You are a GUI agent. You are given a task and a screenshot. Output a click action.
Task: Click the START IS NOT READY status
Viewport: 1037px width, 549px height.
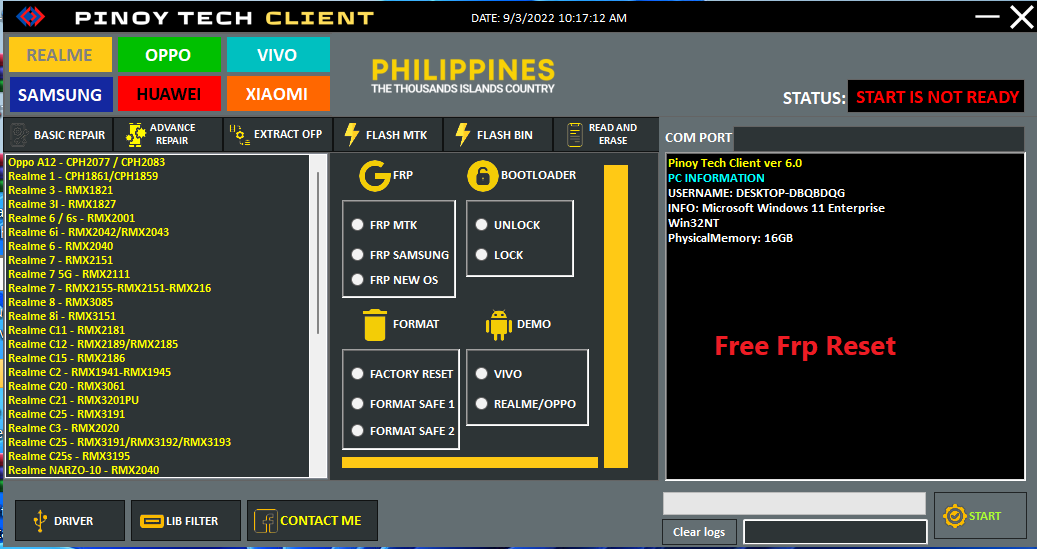[936, 97]
